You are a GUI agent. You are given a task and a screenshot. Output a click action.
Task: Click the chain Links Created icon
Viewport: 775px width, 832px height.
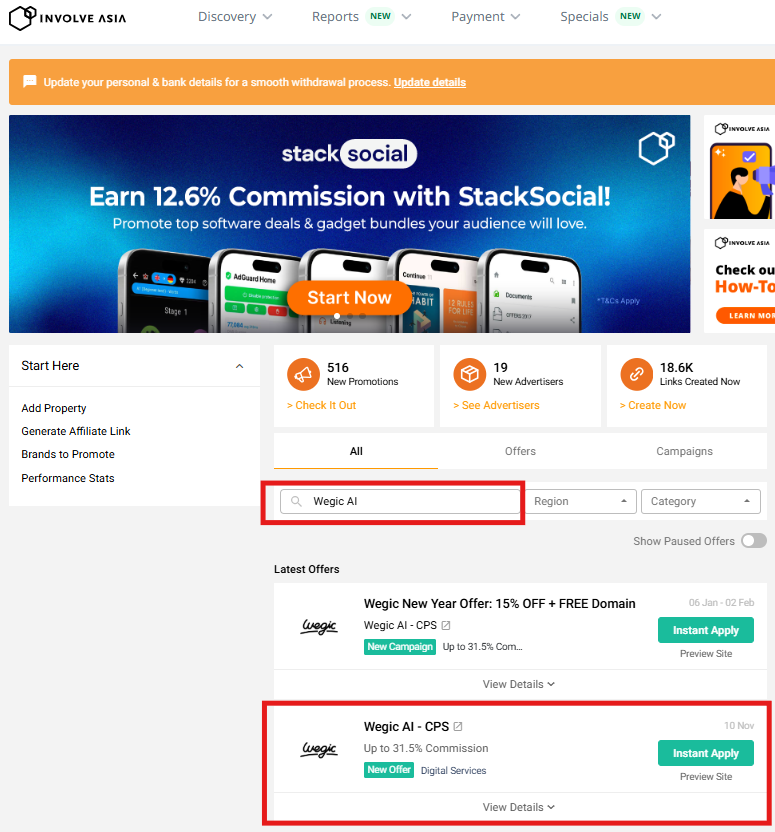tap(636, 375)
